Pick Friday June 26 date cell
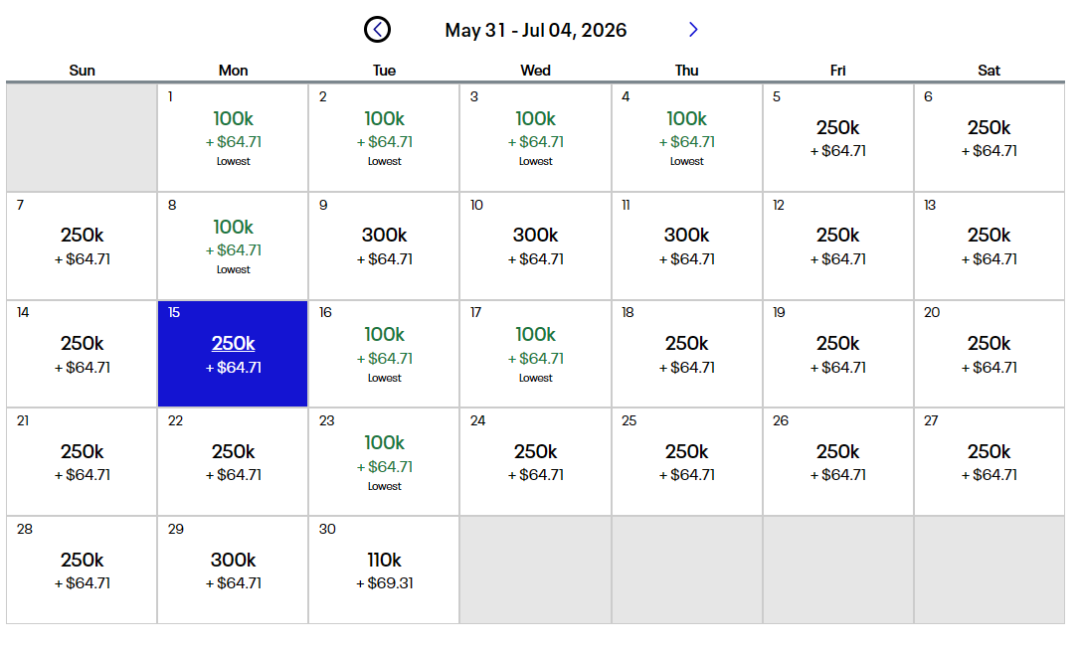 [838, 461]
